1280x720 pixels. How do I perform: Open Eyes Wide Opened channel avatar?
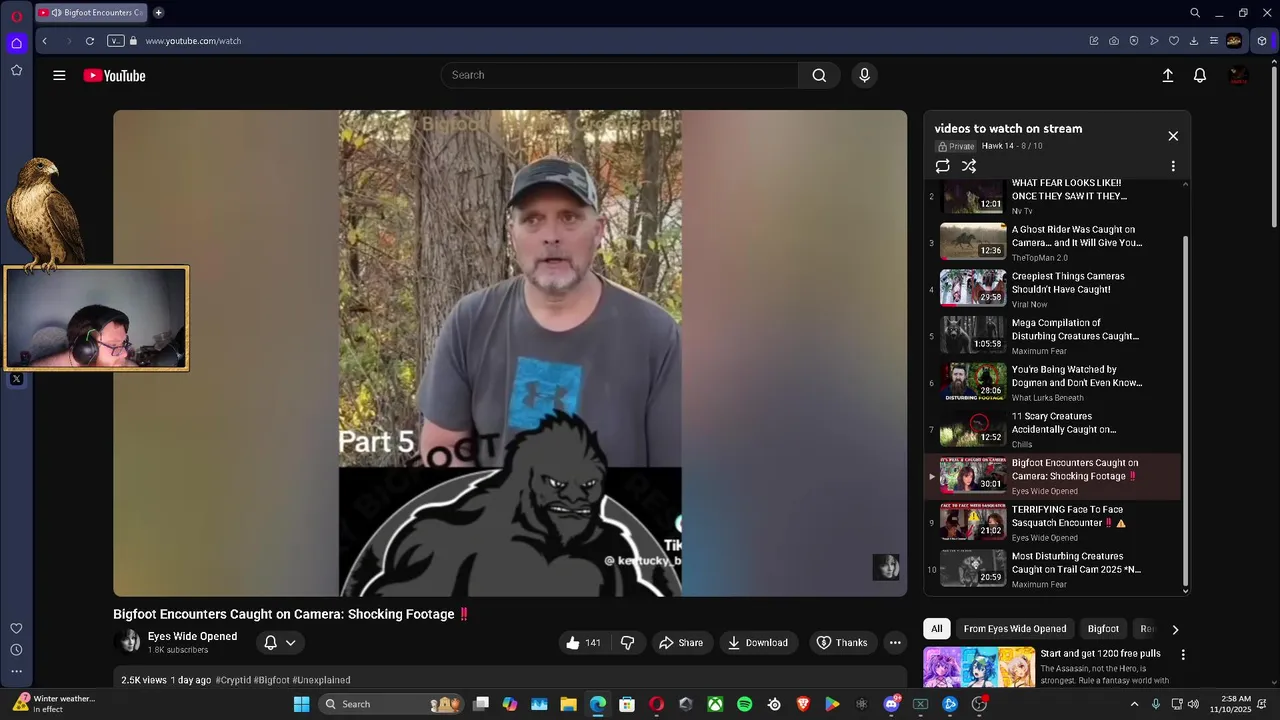(128, 642)
